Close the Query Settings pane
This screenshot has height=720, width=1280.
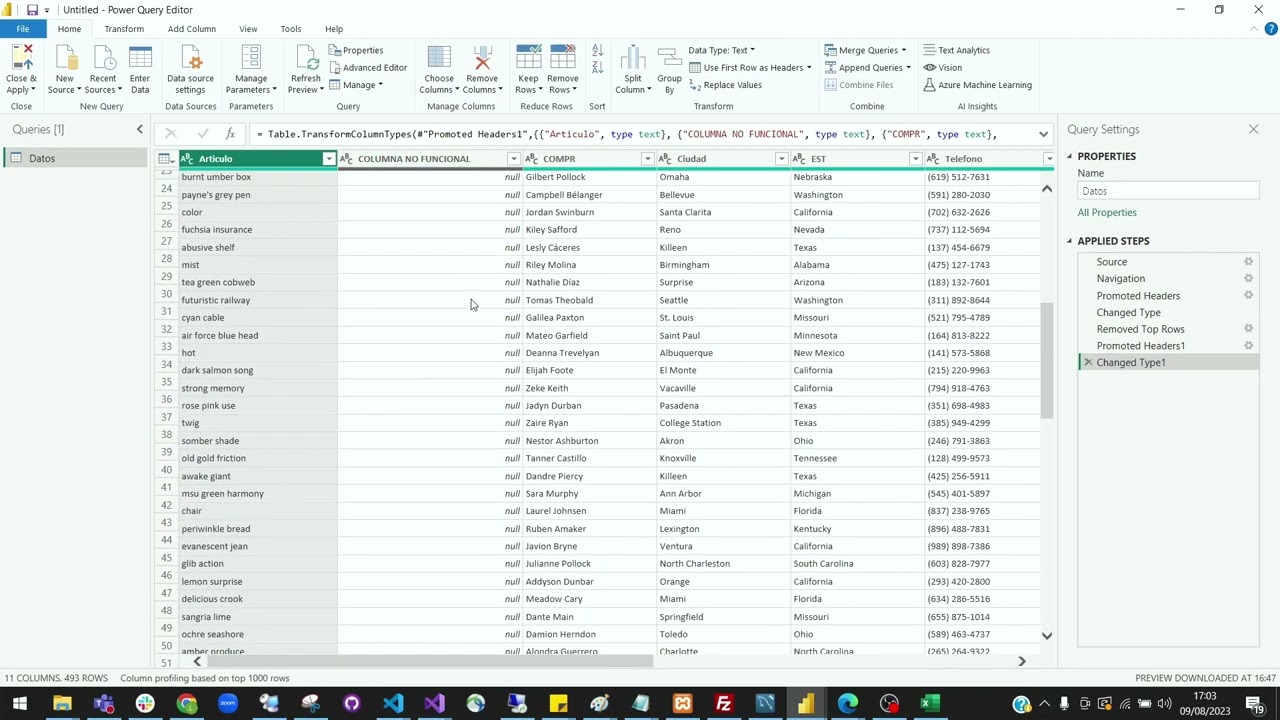click(1253, 130)
